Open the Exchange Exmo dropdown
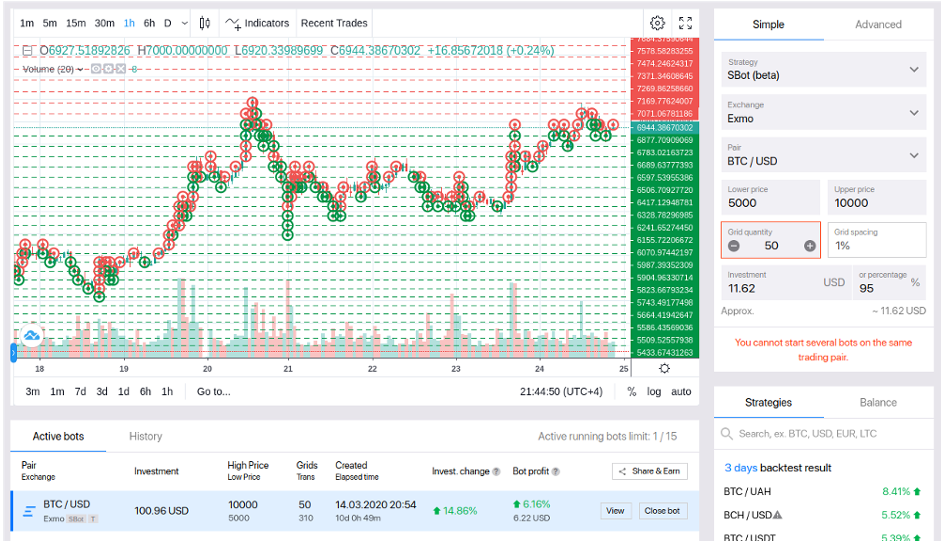941x541 pixels. pos(823,113)
